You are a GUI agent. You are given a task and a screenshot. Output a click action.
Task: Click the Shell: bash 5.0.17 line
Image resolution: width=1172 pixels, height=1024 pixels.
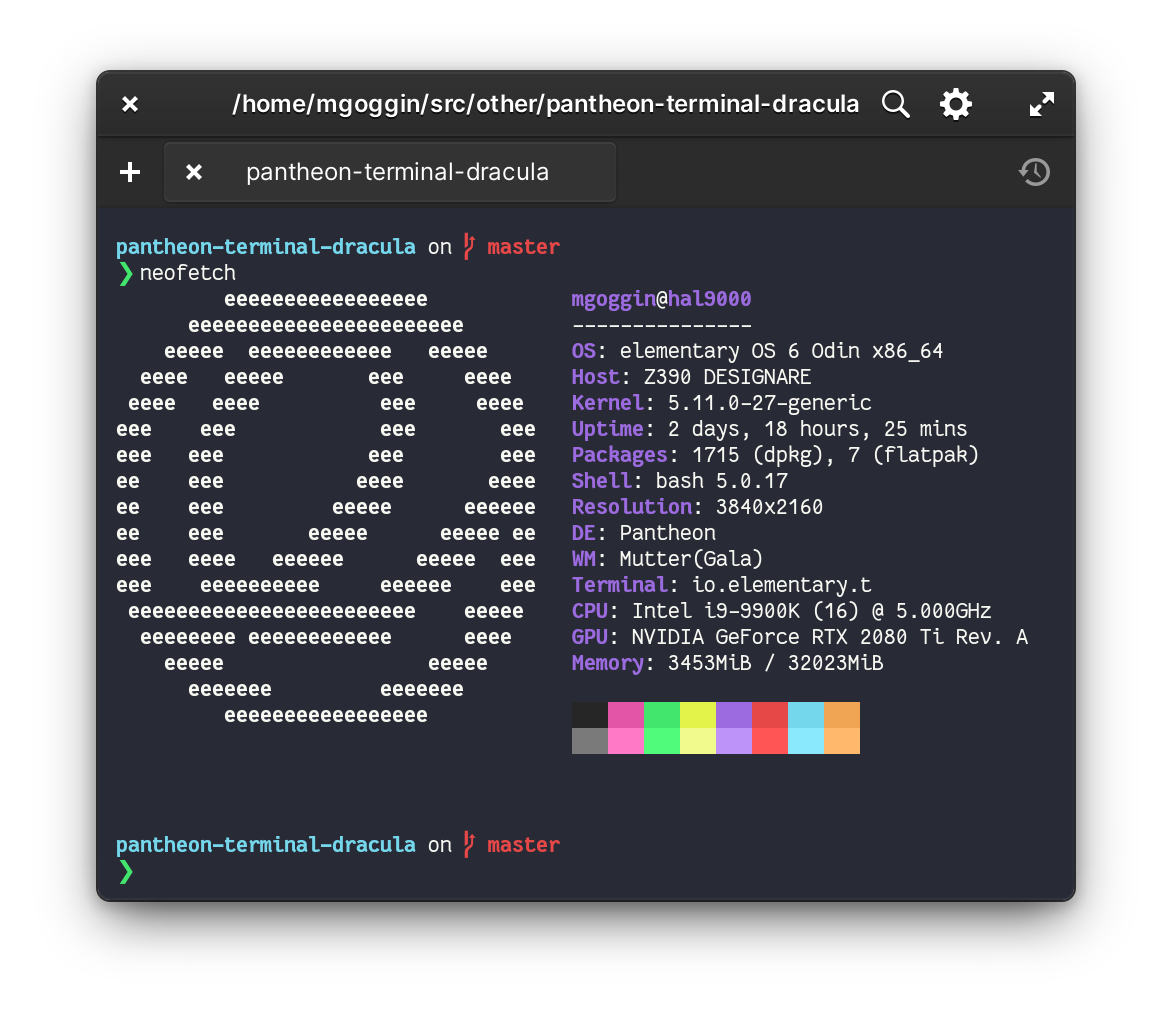pos(679,481)
